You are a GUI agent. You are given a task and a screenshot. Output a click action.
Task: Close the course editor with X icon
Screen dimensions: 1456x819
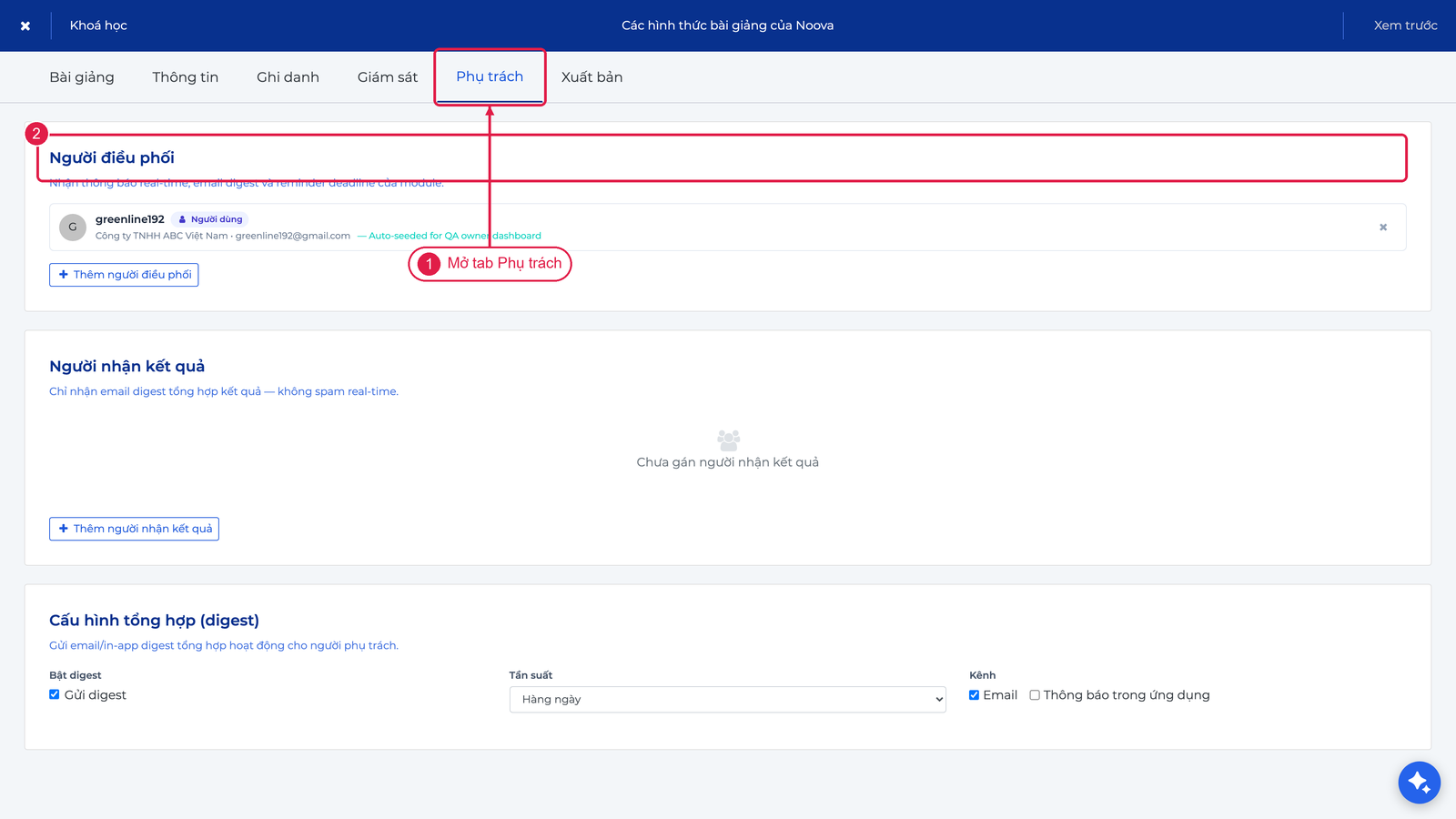pos(25,25)
